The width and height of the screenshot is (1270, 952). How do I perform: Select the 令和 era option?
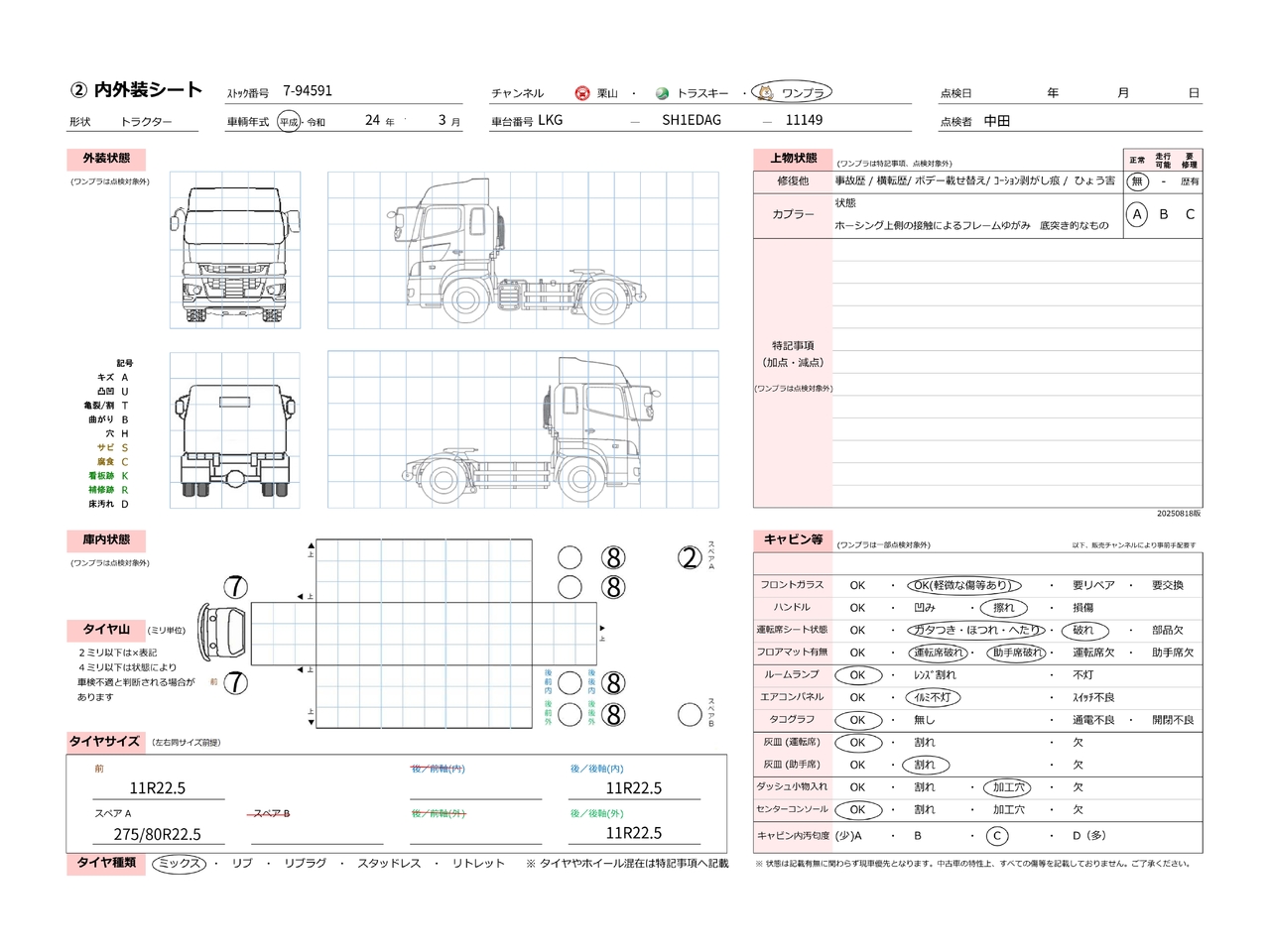(316, 122)
